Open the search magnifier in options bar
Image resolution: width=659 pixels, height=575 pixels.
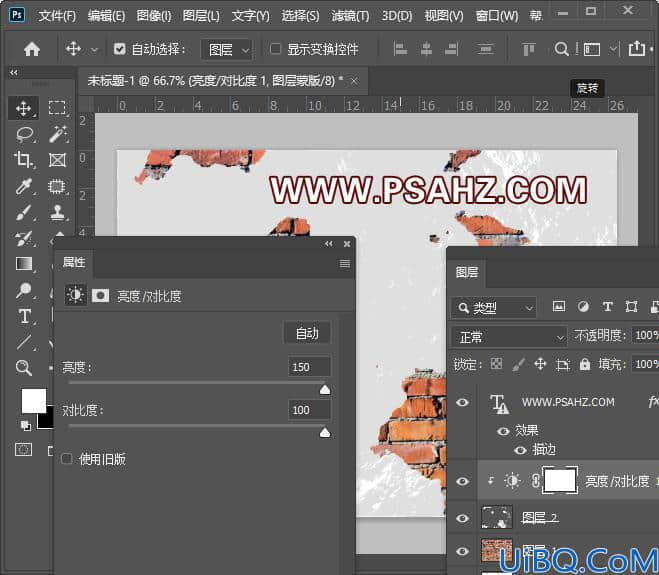click(561, 49)
